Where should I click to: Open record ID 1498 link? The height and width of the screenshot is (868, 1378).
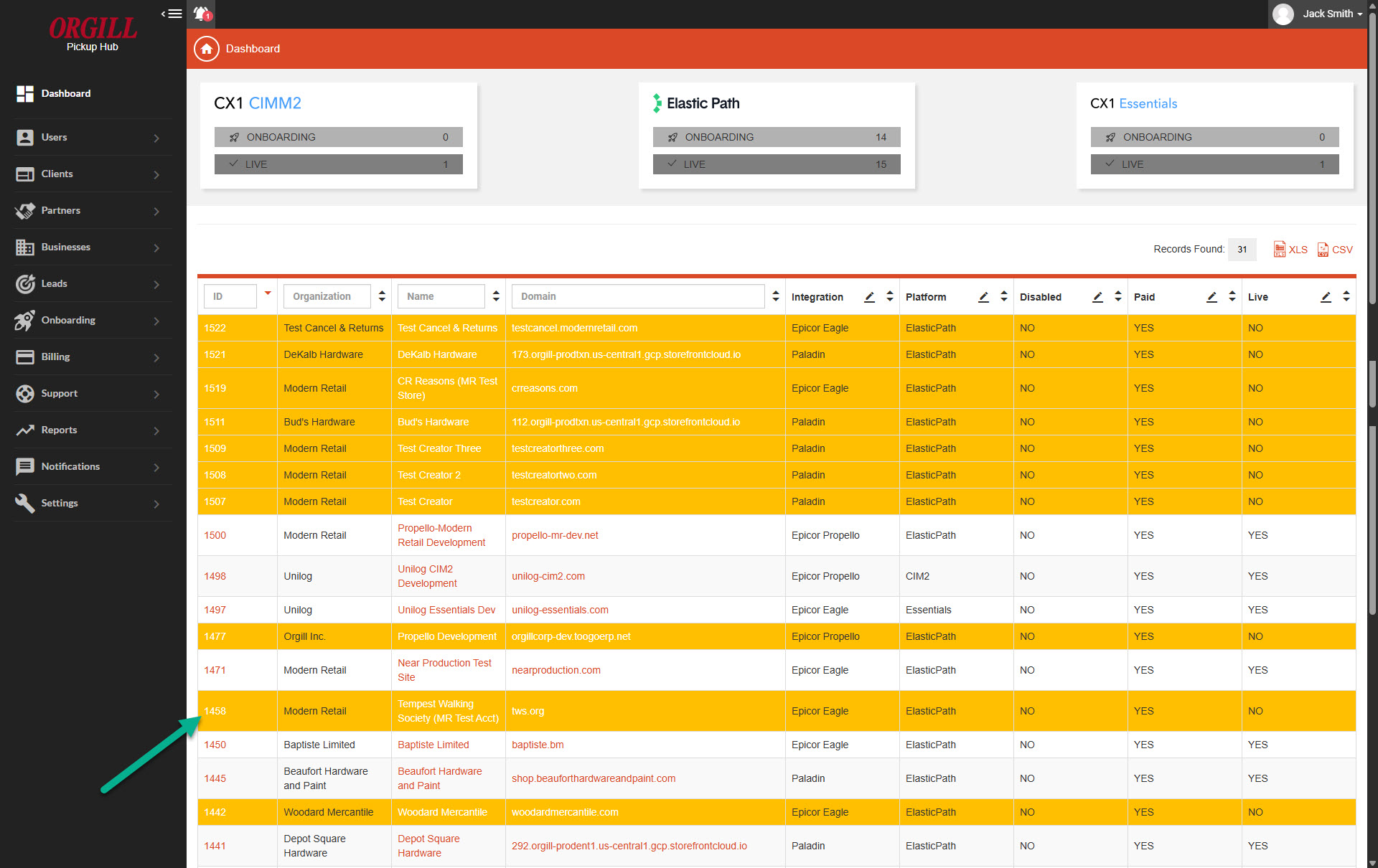point(215,576)
